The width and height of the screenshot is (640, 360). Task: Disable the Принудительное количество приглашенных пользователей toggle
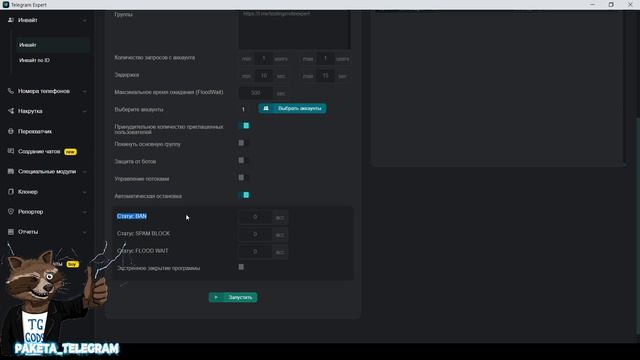tap(244, 126)
